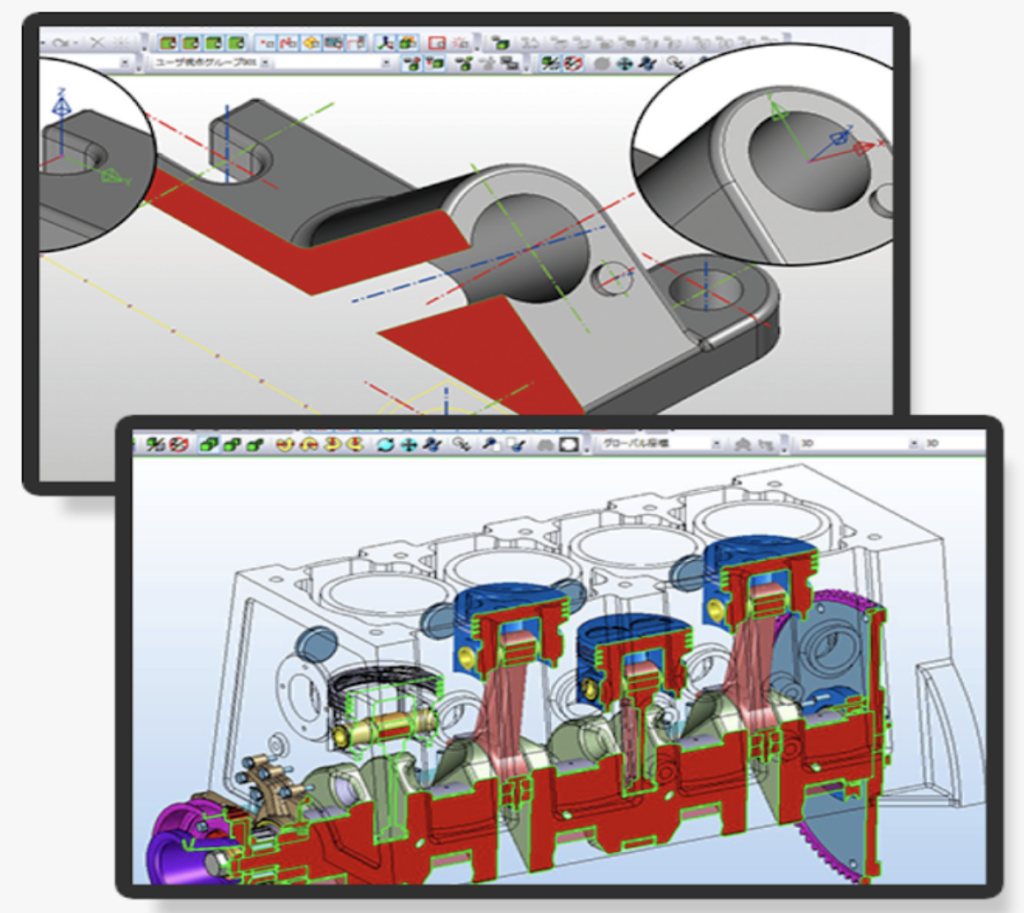
Task: Click the red X delete icon in top toolbar
Action: coord(98,43)
